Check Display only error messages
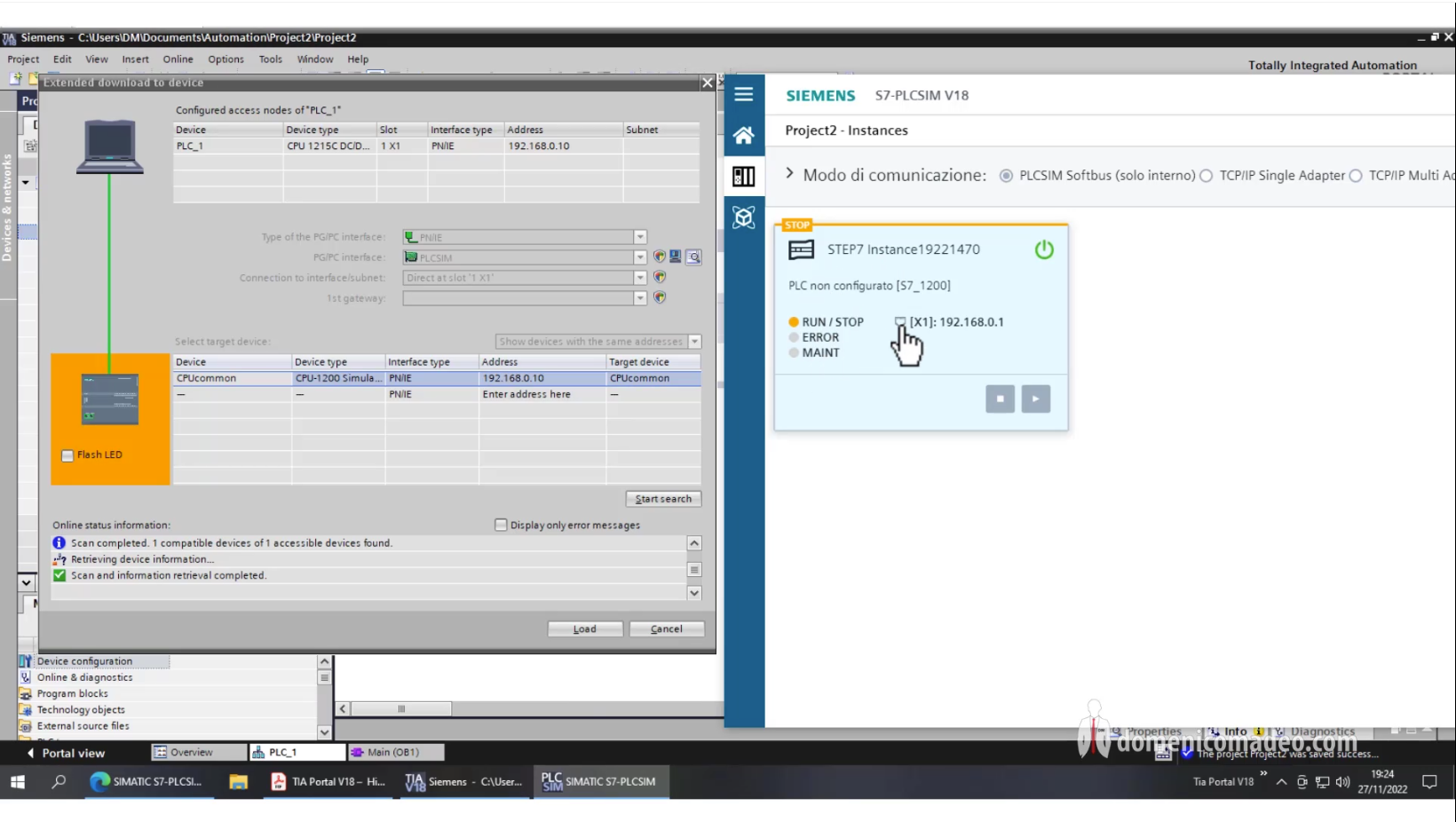Image resolution: width=1456 pixels, height=822 pixels. pyautogui.click(x=501, y=526)
